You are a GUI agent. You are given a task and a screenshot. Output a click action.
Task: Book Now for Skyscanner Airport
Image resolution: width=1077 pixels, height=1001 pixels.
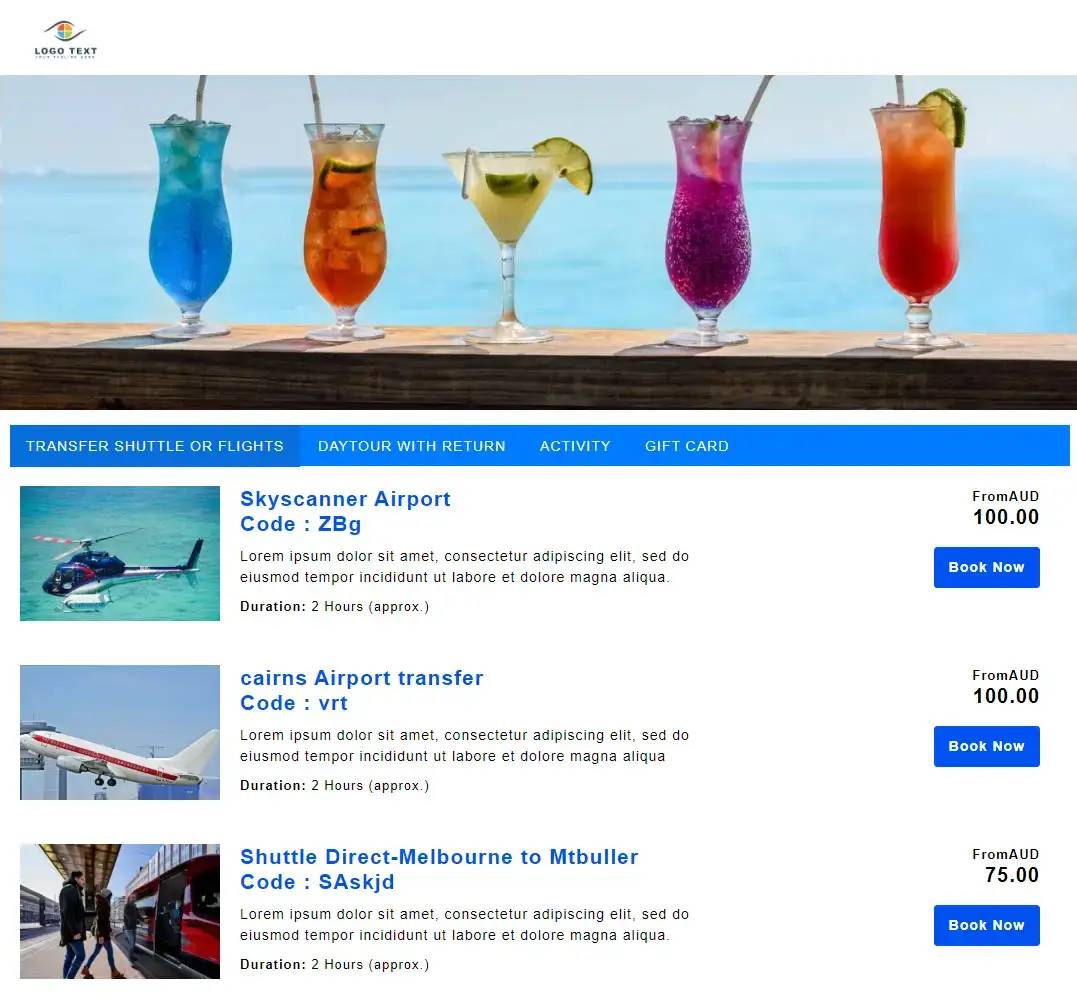[x=986, y=567]
